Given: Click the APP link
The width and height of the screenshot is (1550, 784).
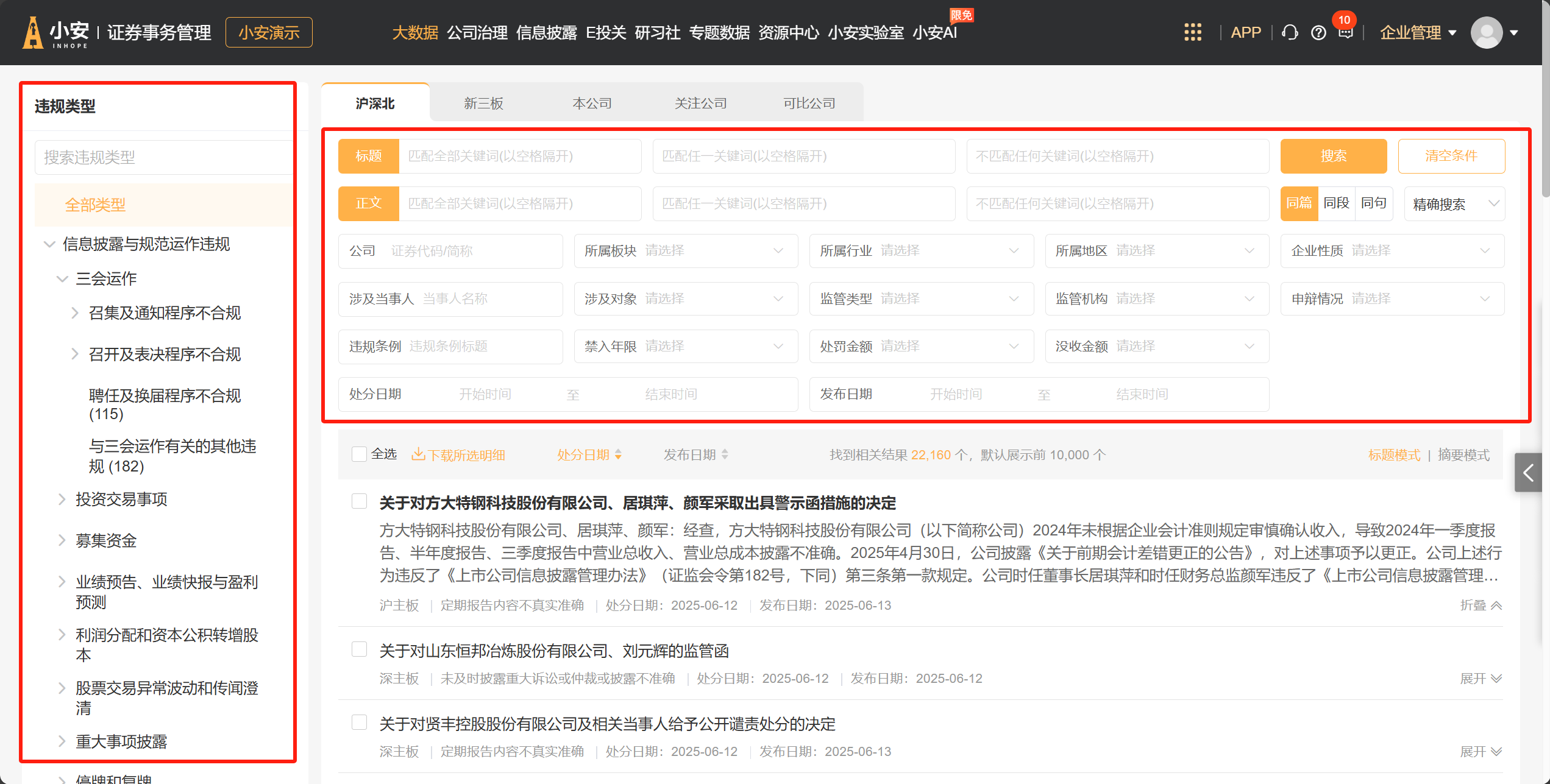Looking at the screenshot, I should [x=1245, y=33].
